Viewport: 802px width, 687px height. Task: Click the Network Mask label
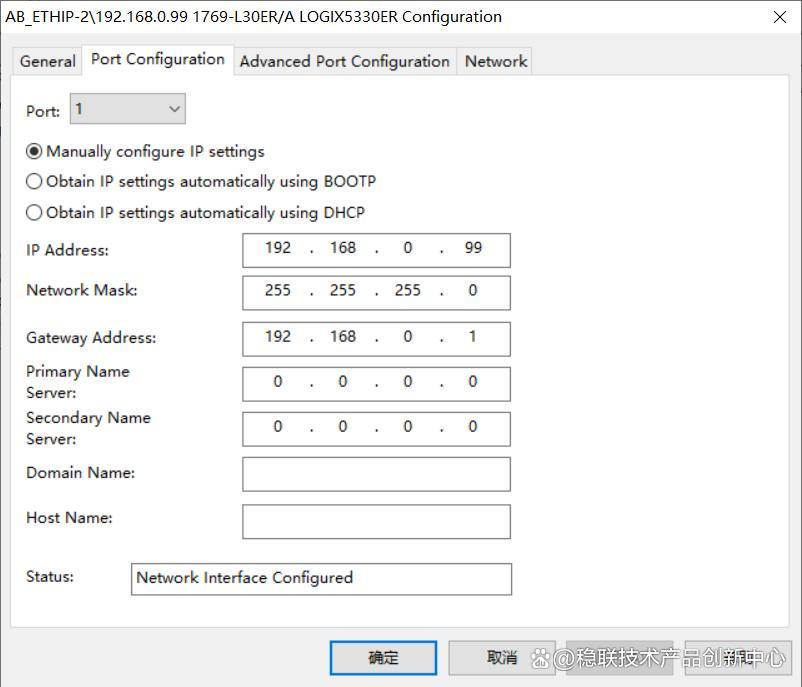[82, 290]
